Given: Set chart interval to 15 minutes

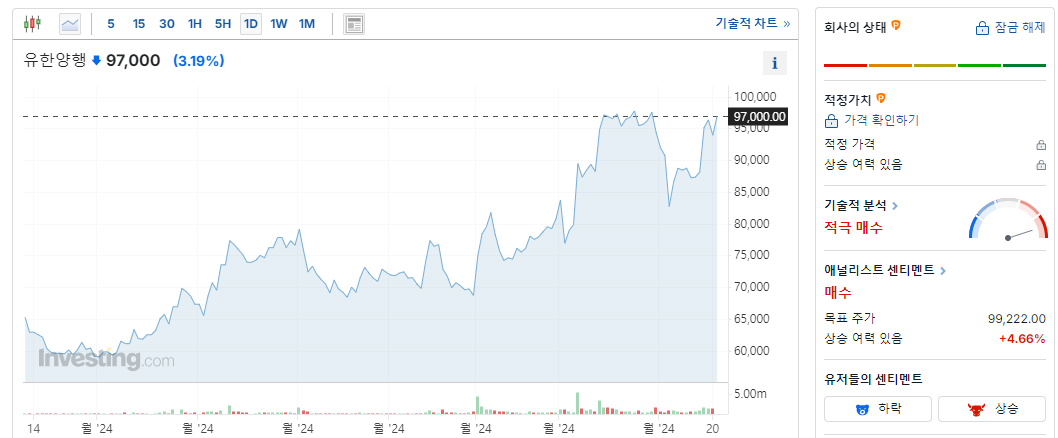Looking at the screenshot, I should coord(138,24).
